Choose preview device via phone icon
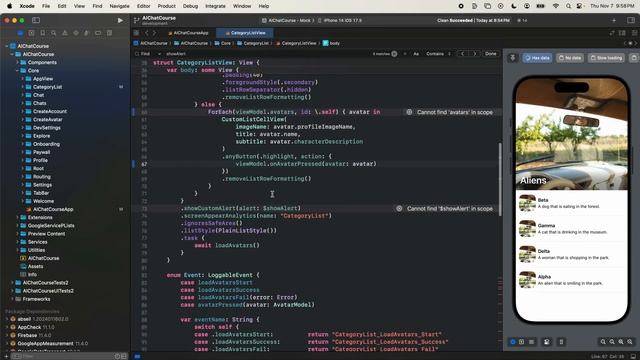Image resolution: width=640 pixels, height=360 pixels. (x=561, y=342)
